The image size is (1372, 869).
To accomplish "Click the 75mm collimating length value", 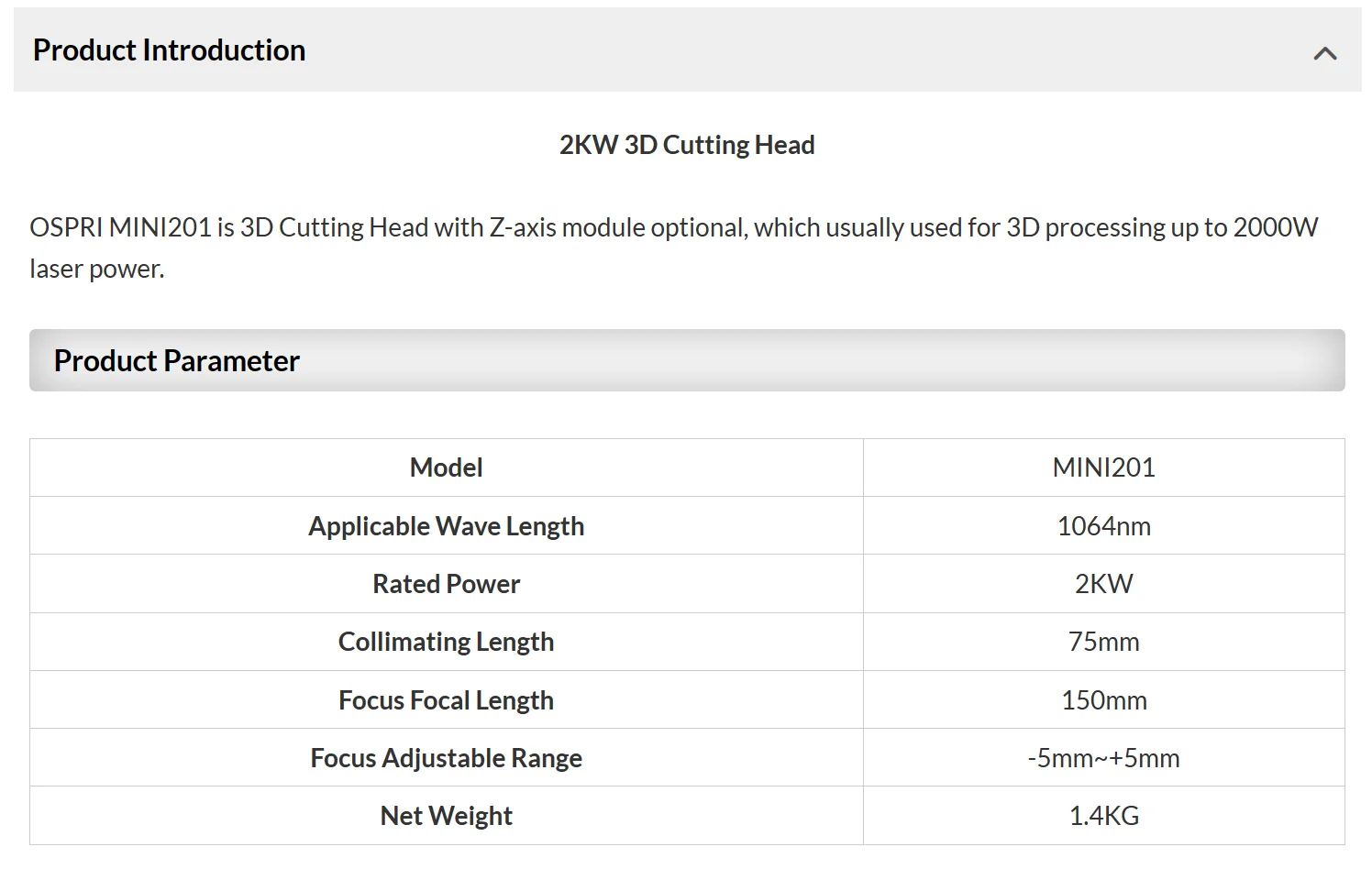I will pos(1103,642).
